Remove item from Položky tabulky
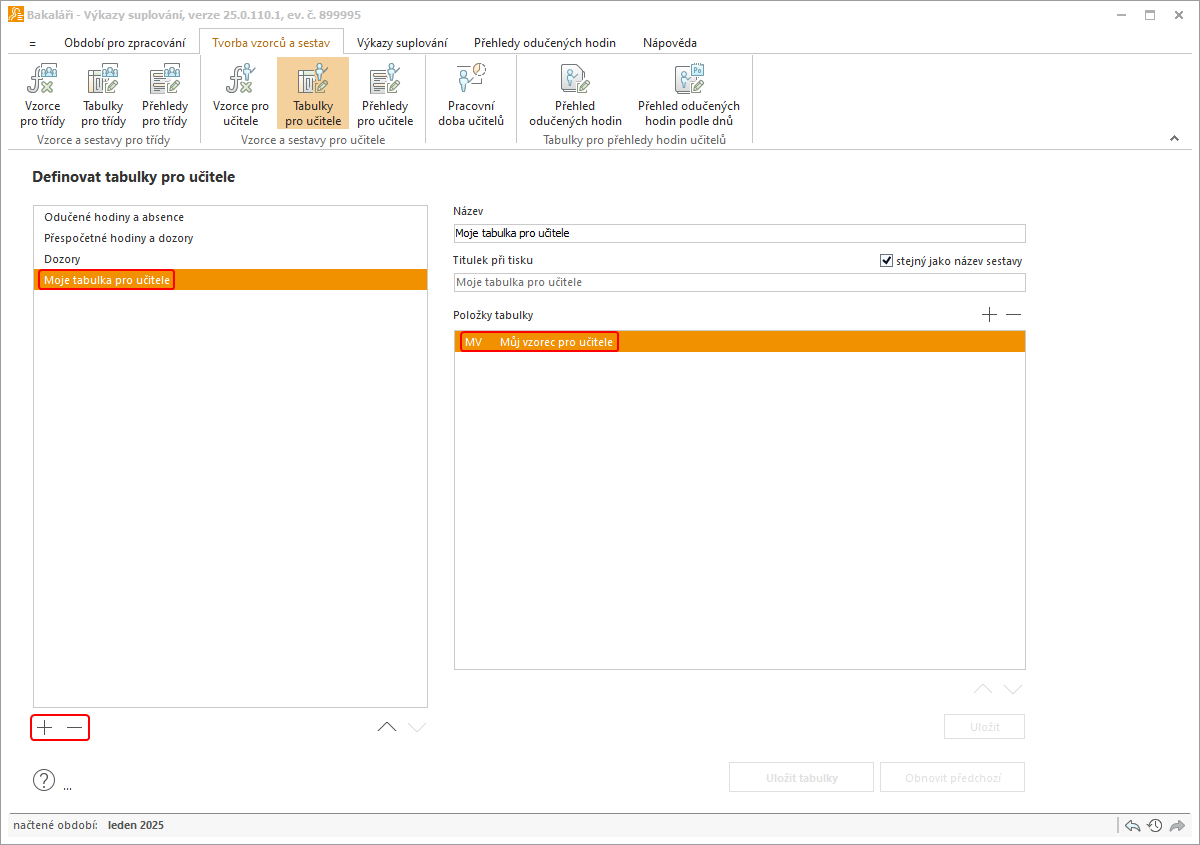Image resolution: width=1200 pixels, height=845 pixels. tap(1014, 315)
